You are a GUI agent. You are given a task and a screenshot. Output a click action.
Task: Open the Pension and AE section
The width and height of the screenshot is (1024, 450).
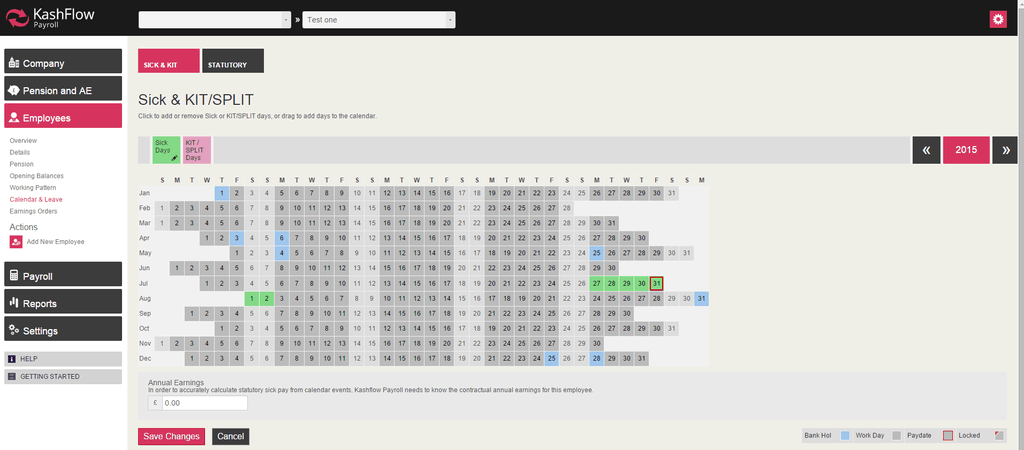(x=63, y=90)
